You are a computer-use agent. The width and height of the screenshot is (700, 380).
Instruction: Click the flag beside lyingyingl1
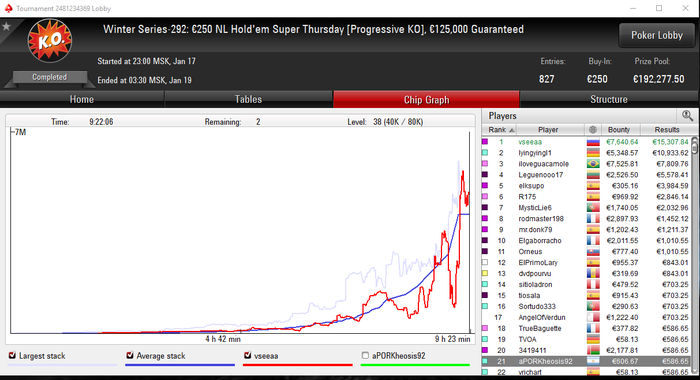593,153
